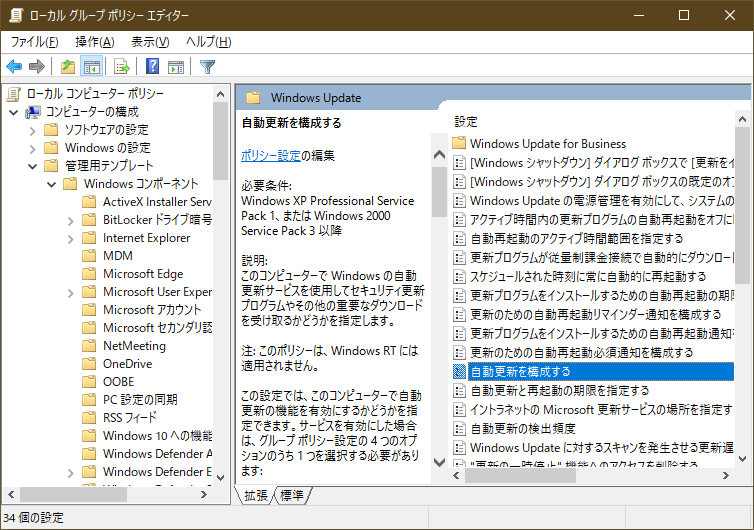This screenshot has height=530, width=754.
Task: Click the description pane scroll-down arrow
Action: (439, 463)
